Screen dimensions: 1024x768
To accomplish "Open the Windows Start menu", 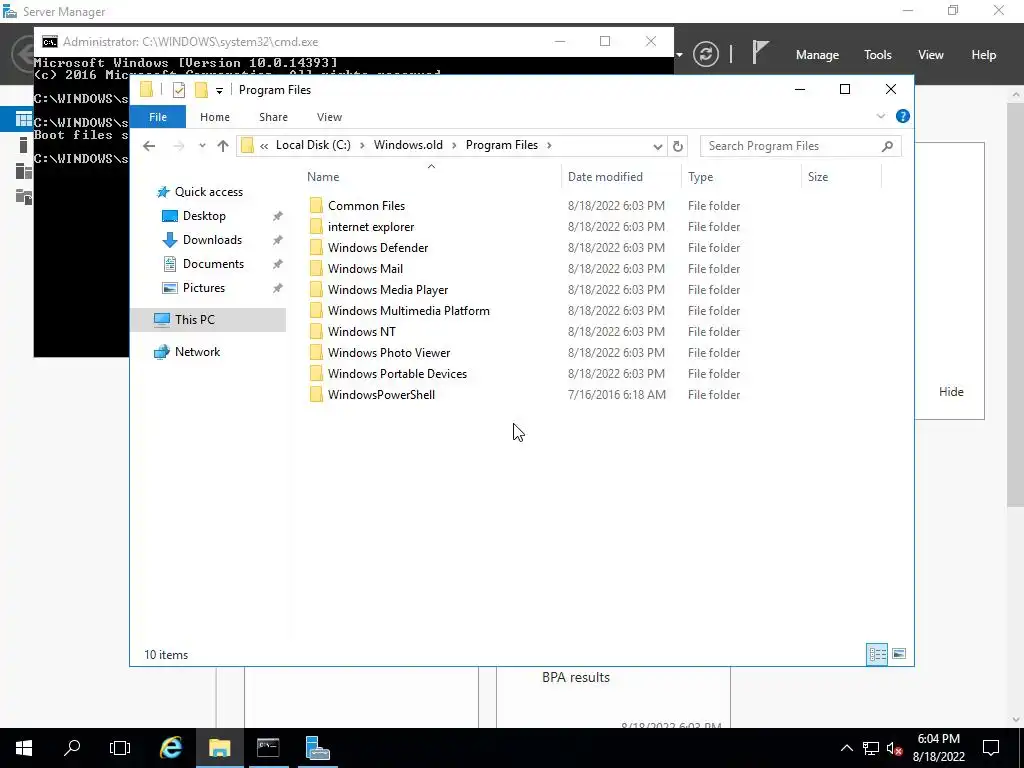I will coord(24,748).
